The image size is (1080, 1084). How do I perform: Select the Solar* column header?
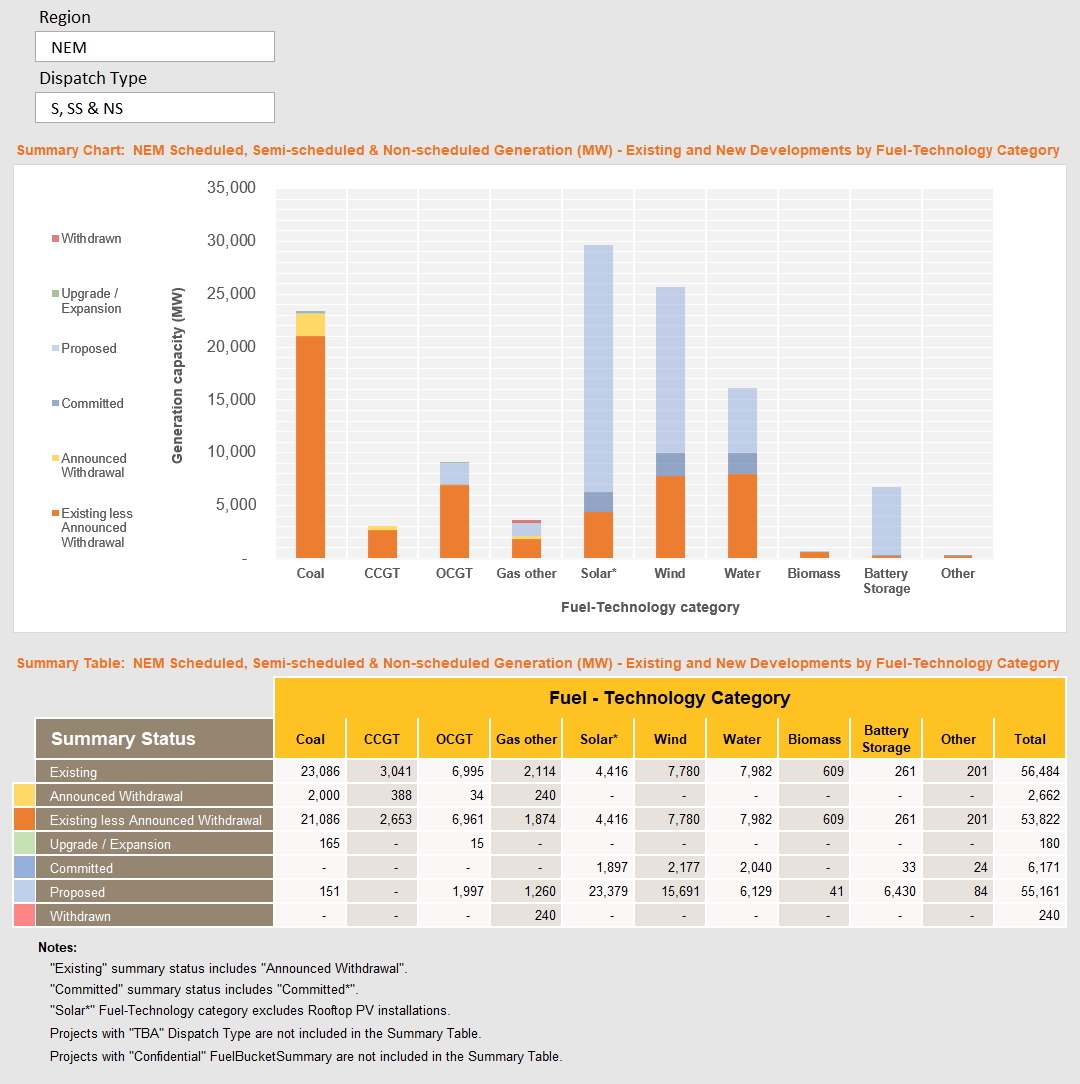[598, 738]
